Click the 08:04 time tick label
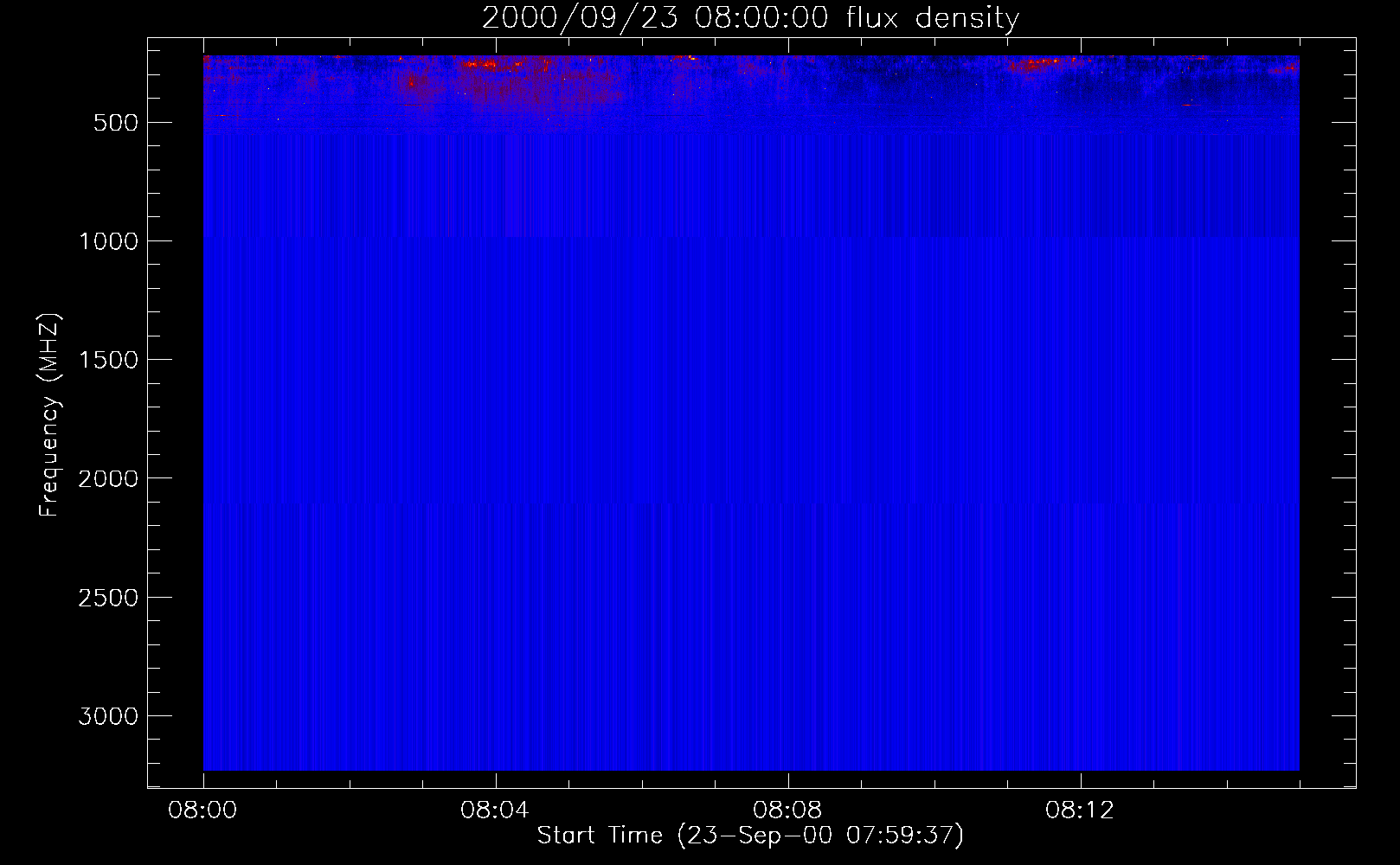Viewport: 1400px width, 865px height. (x=495, y=811)
